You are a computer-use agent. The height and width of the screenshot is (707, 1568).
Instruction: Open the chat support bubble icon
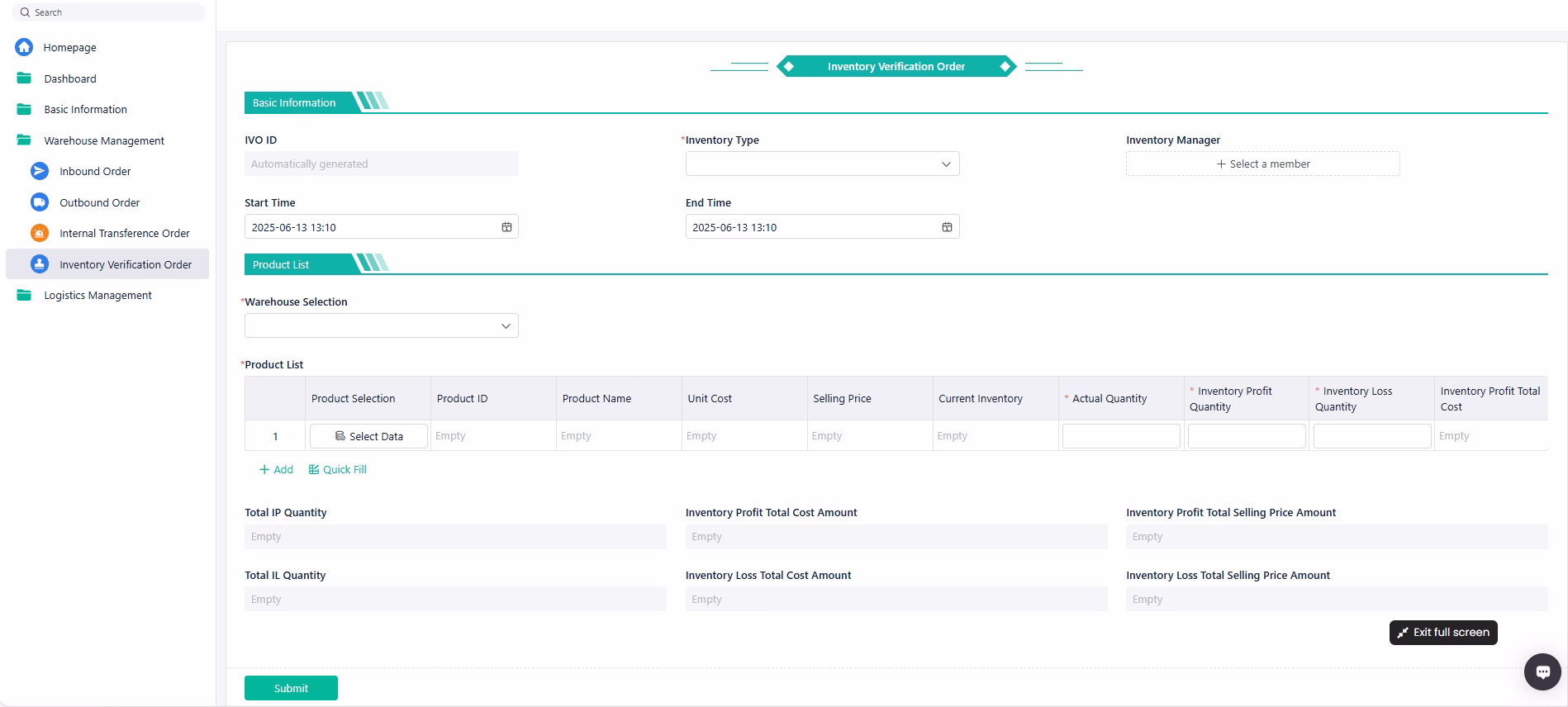click(1542, 672)
